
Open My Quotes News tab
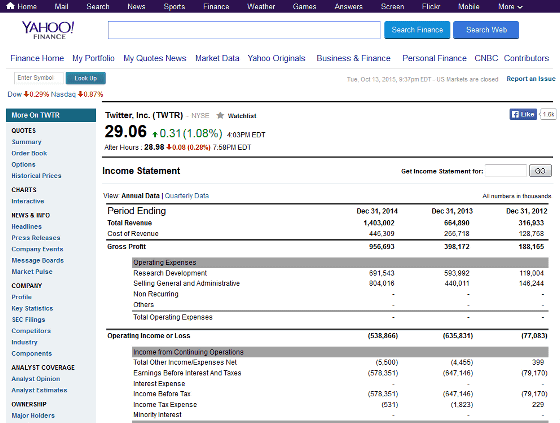[x=155, y=58]
